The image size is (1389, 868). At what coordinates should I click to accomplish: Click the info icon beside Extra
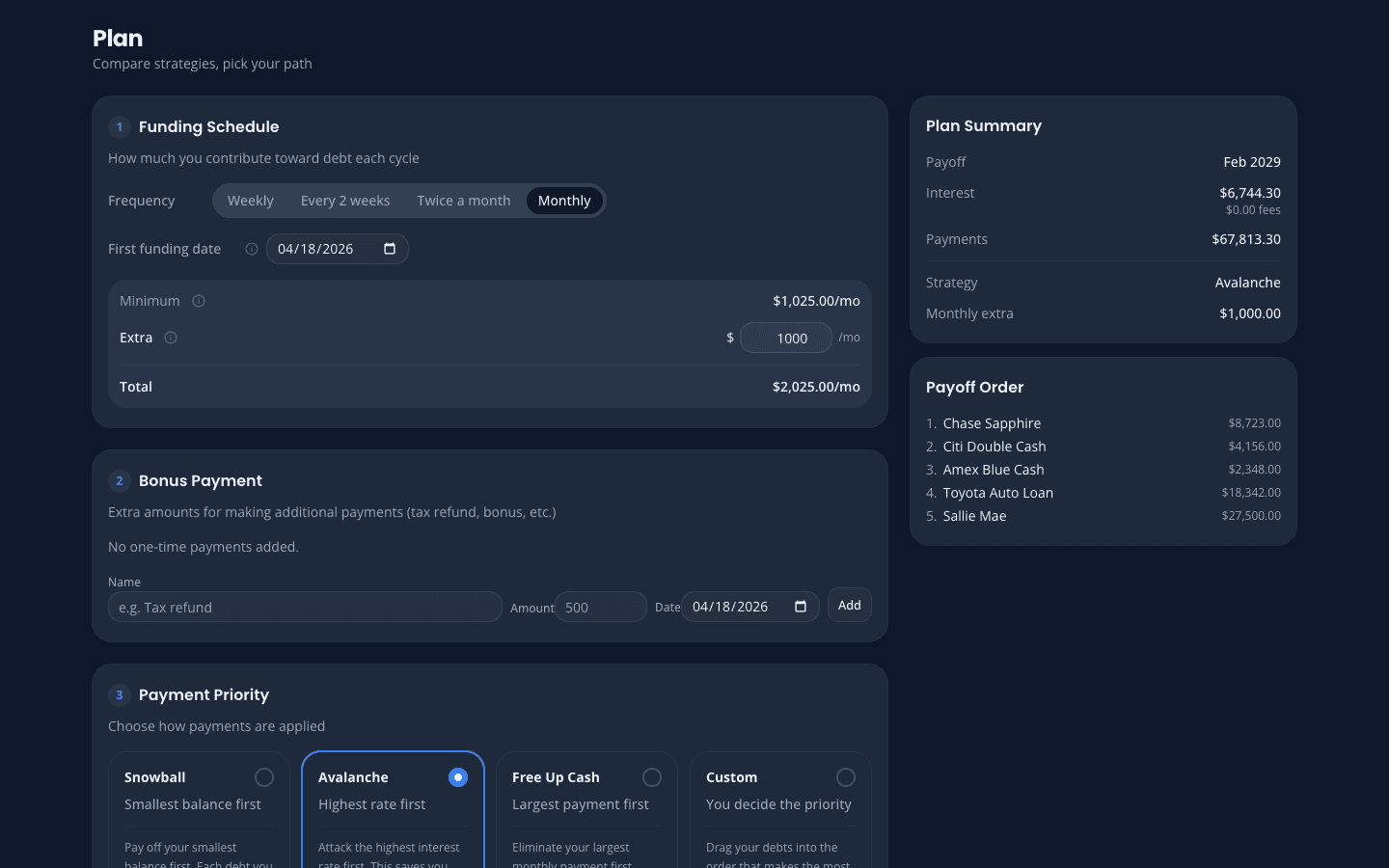(x=171, y=338)
